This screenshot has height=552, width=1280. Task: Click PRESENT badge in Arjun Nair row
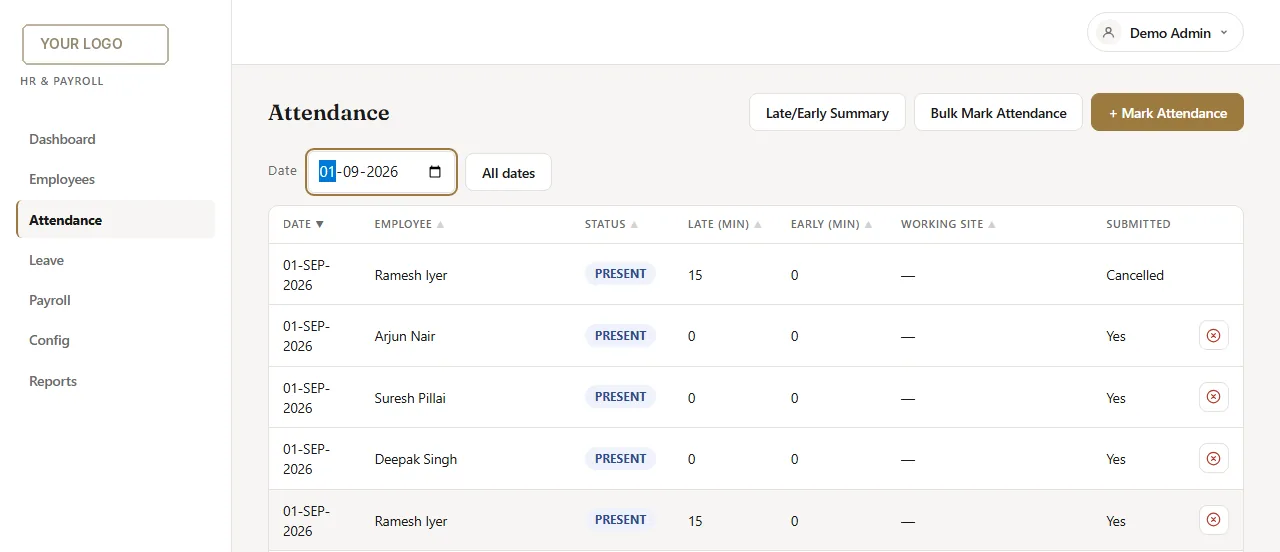[x=620, y=335]
